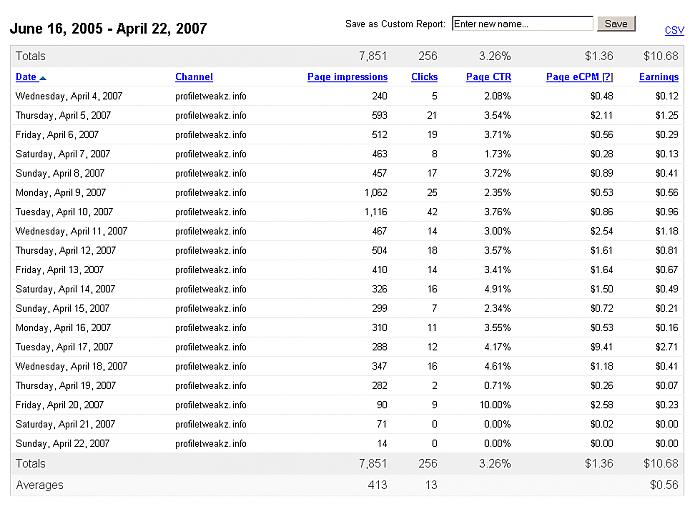Click average impressions value 413
Screen dimensions: 700x509
(378, 485)
